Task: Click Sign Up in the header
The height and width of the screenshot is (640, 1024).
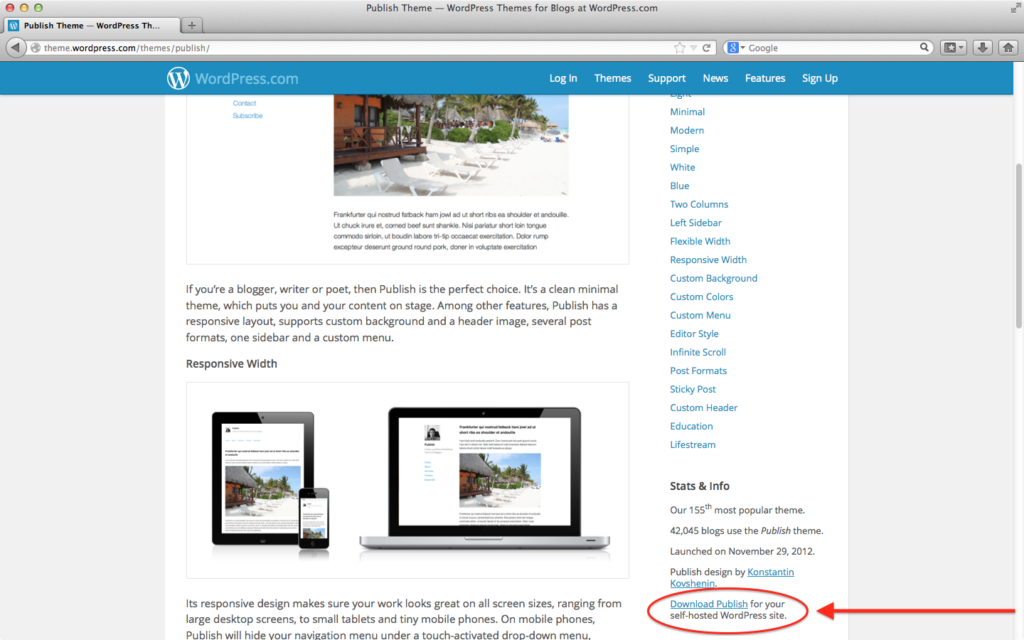Action: 820,78
